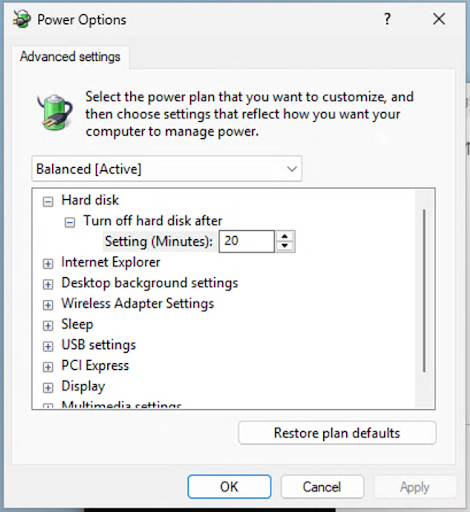Click the Setting (Minutes) label
This screenshot has width=470, height=512.
pyautogui.click(x=159, y=241)
